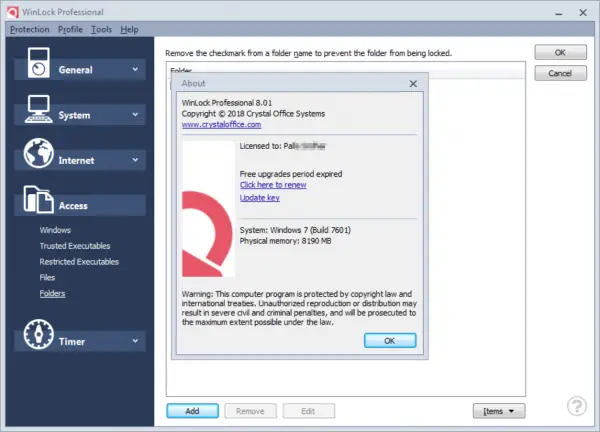Viewport: 600px width, 432px height.
Task: Click the Add folder button
Action: click(x=192, y=411)
